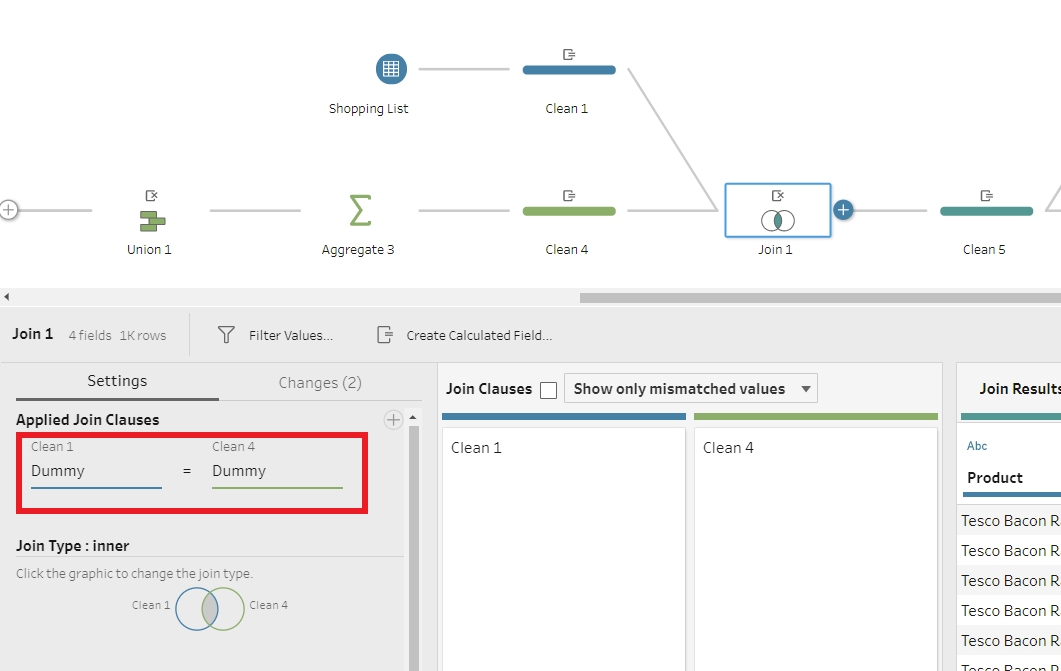The image size is (1061, 671).
Task: Click the Filter Values... label
Action: (x=291, y=336)
